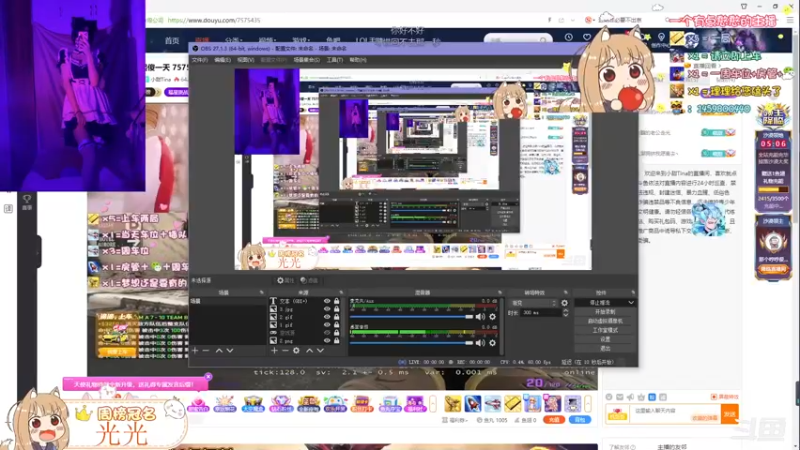Image resolution: width=800 pixels, height=450 pixels.
Task: Mute the desktop audio speaker icon
Action: [x=480, y=343]
